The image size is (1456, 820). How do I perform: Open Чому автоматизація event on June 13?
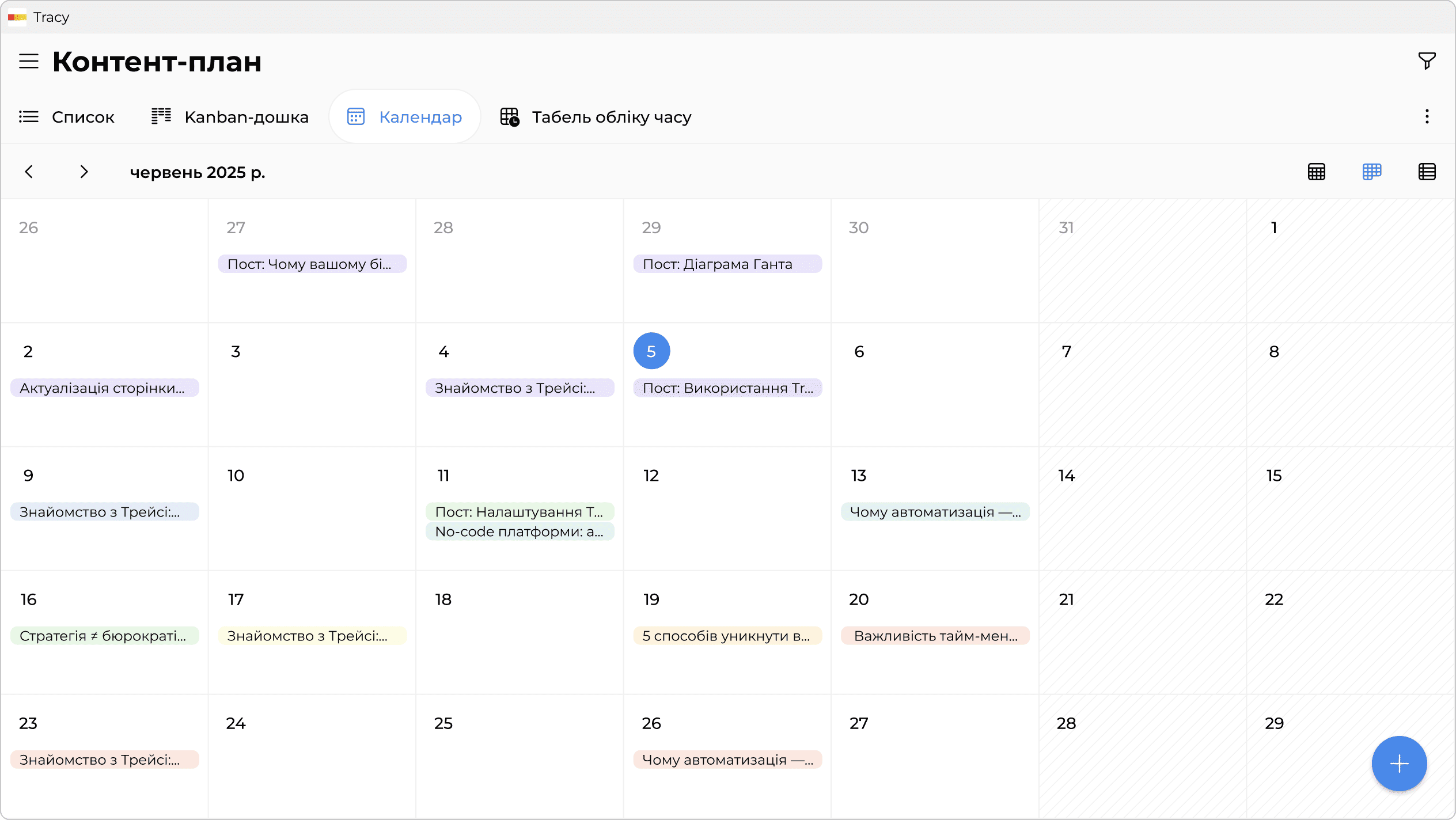pyautogui.click(x=935, y=511)
